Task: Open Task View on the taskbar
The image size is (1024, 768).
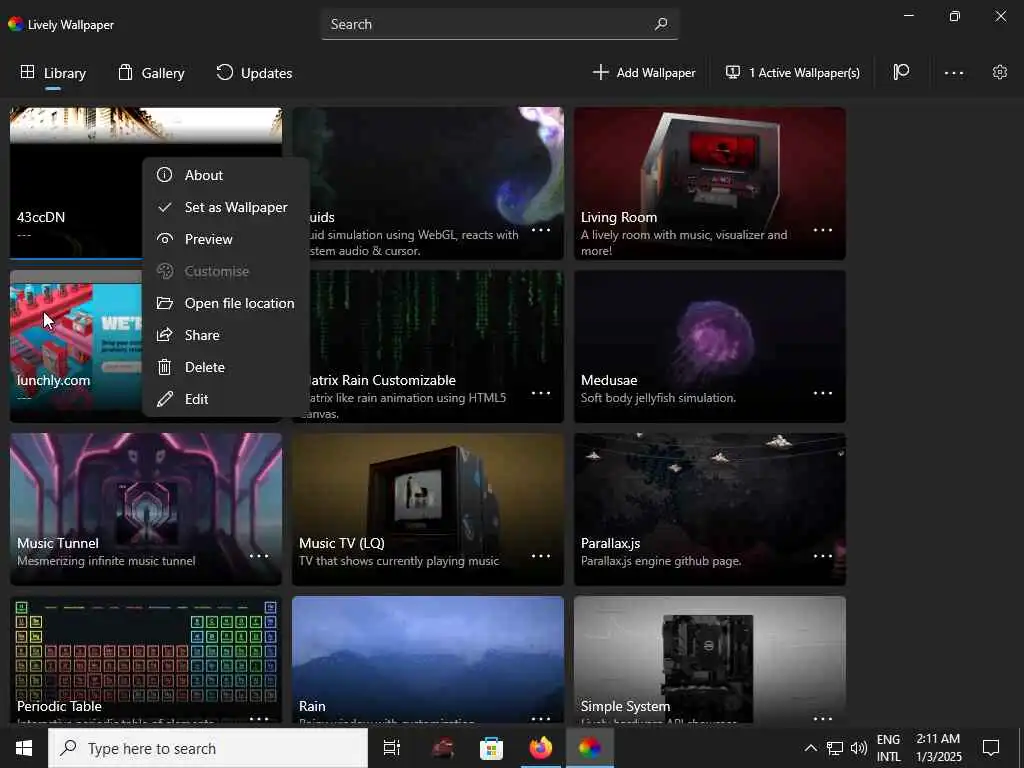Action: [392, 748]
